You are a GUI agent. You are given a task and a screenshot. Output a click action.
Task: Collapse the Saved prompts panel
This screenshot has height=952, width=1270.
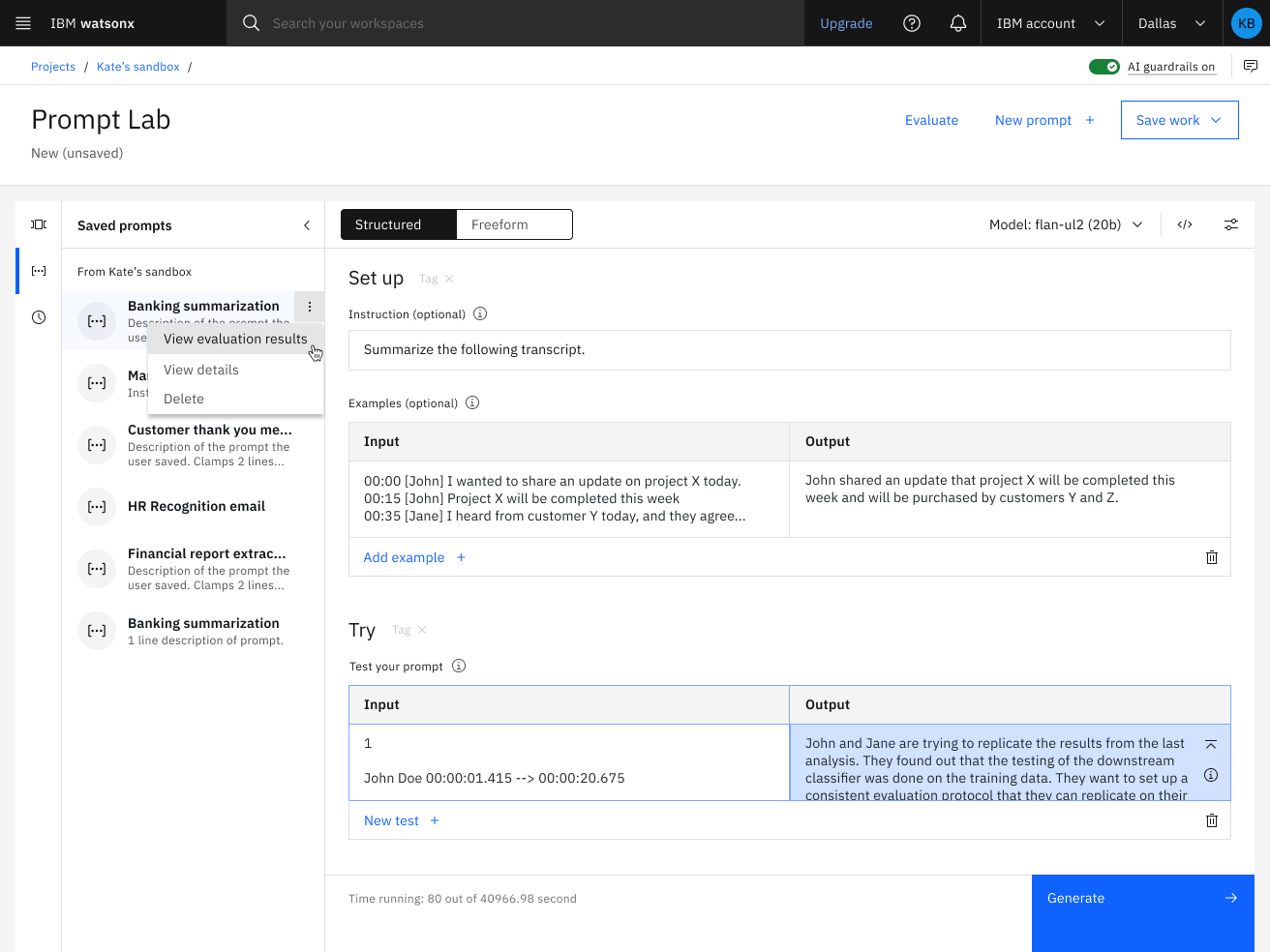click(307, 225)
